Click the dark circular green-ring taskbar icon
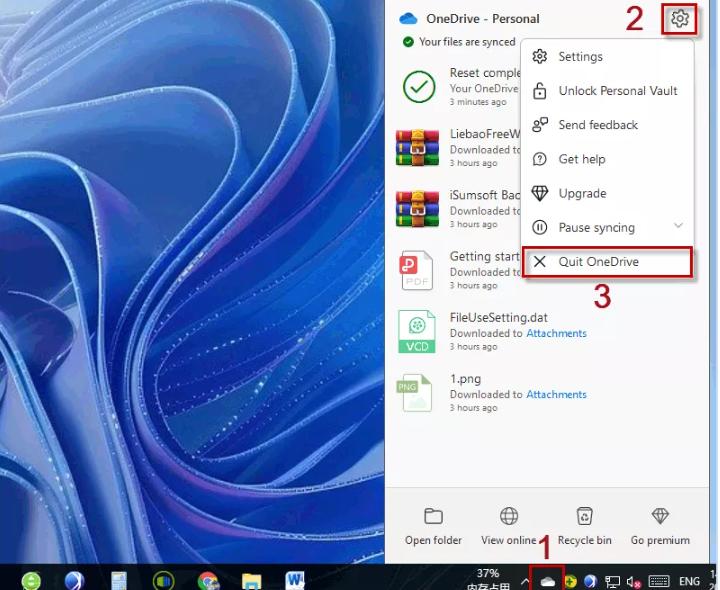The width and height of the screenshot is (720, 590). click(x=163, y=581)
